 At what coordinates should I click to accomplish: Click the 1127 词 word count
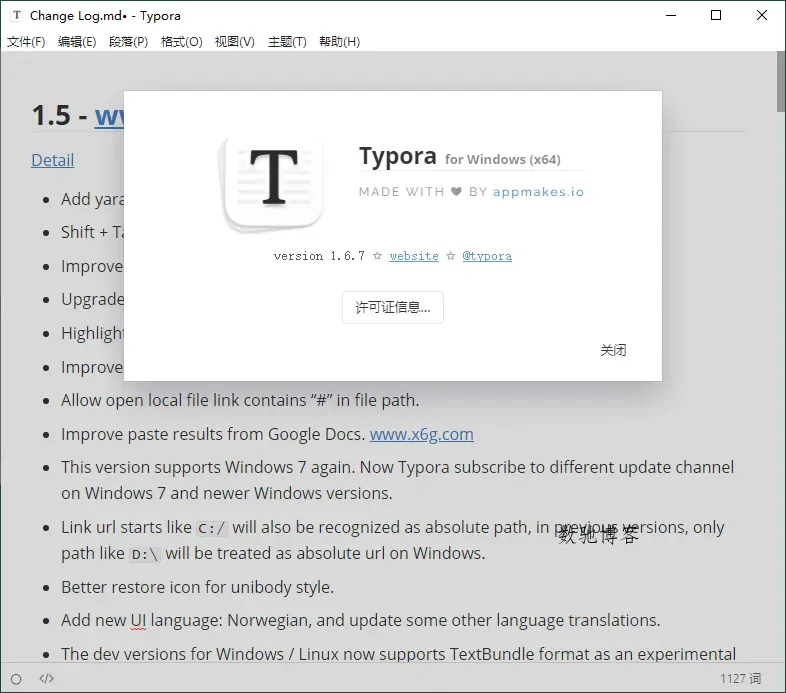(x=740, y=678)
